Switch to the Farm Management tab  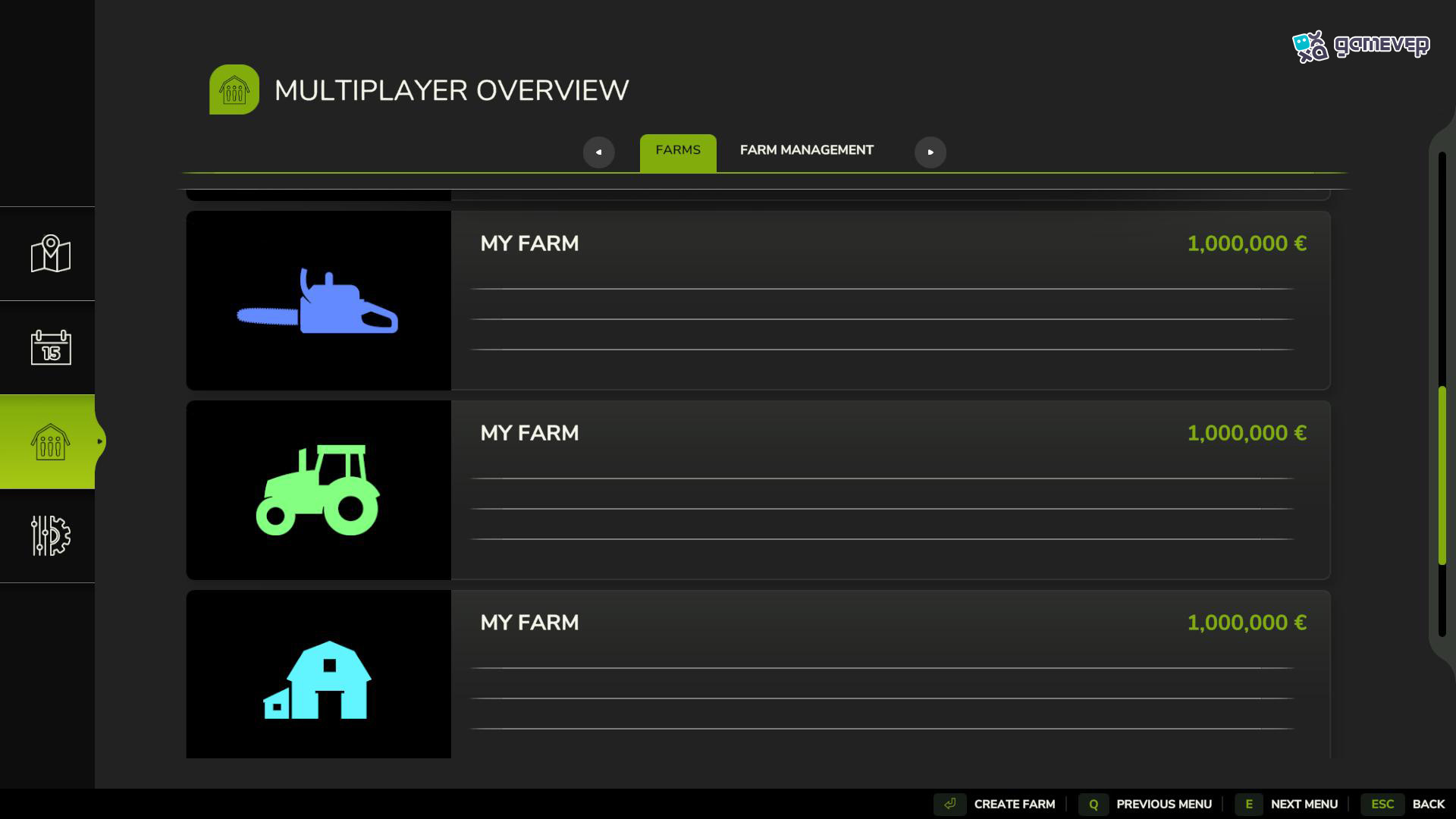pyautogui.click(x=807, y=150)
